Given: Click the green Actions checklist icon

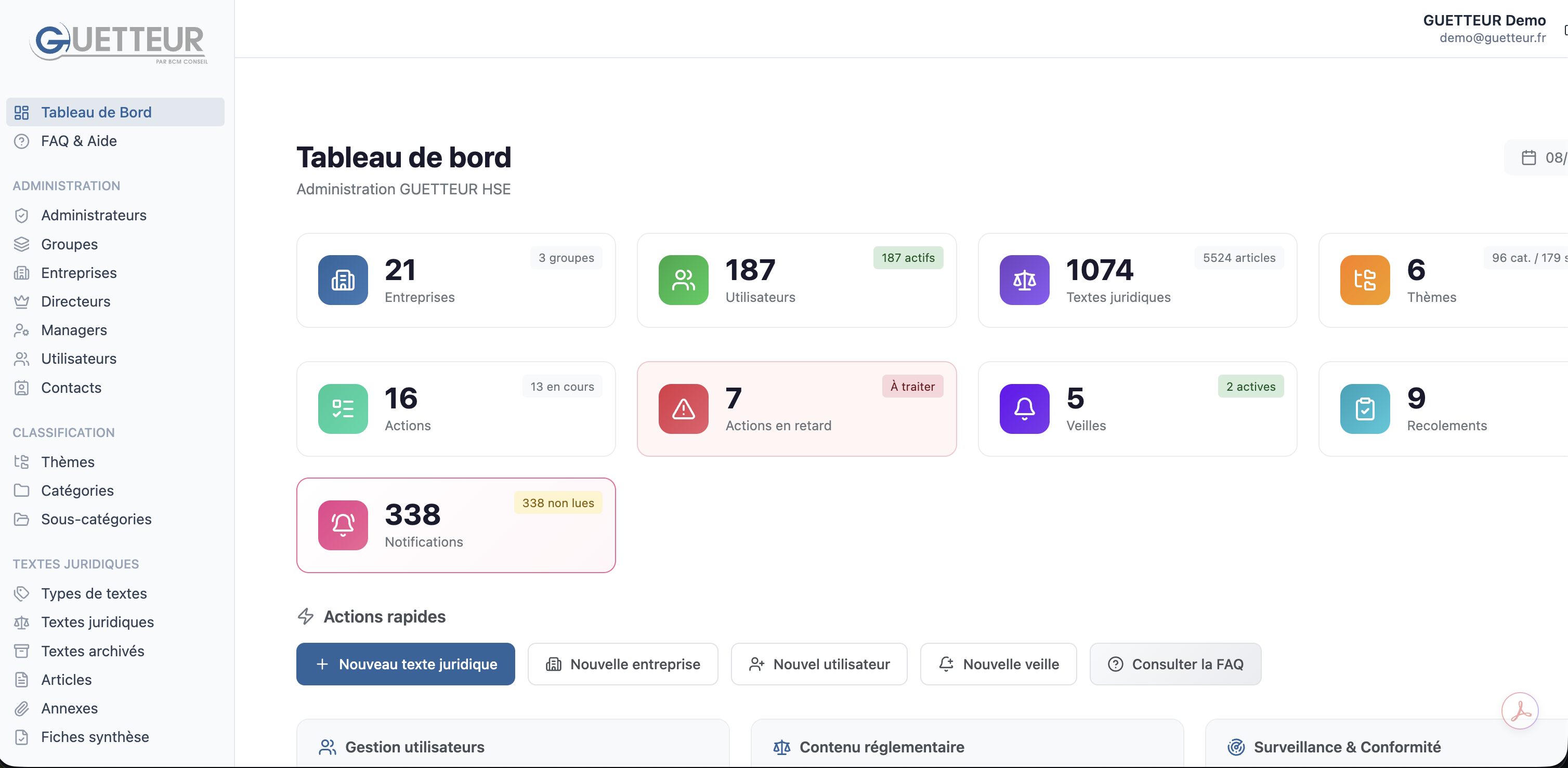Looking at the screenshot, I should (343, 408).
